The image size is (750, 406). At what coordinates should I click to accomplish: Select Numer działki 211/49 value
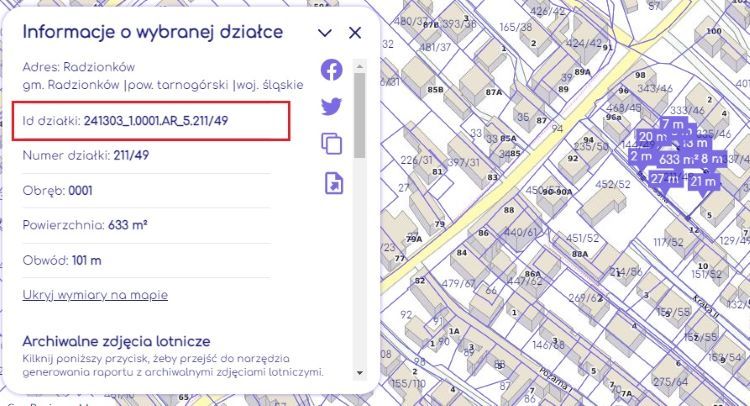tap(131, 155)
